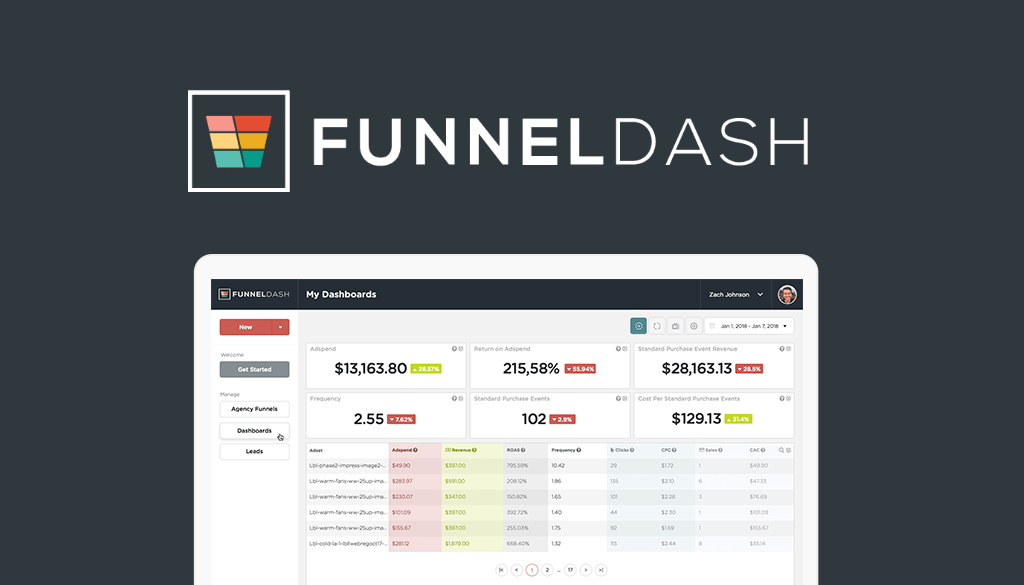Expand the arrow beside New button
This screenshot has height=585, width=1024.
[x=280, y=327]
